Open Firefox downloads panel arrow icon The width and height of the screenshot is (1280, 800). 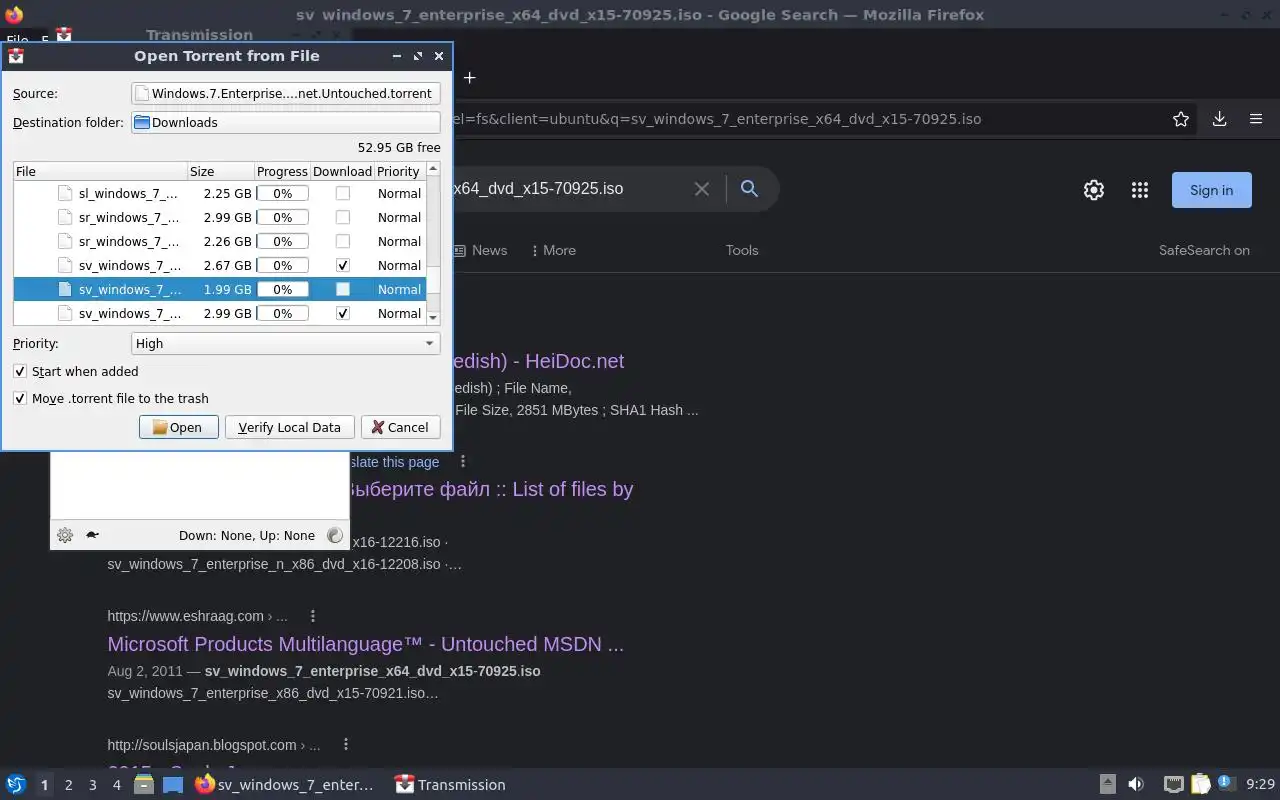(x=1219, y=119)
